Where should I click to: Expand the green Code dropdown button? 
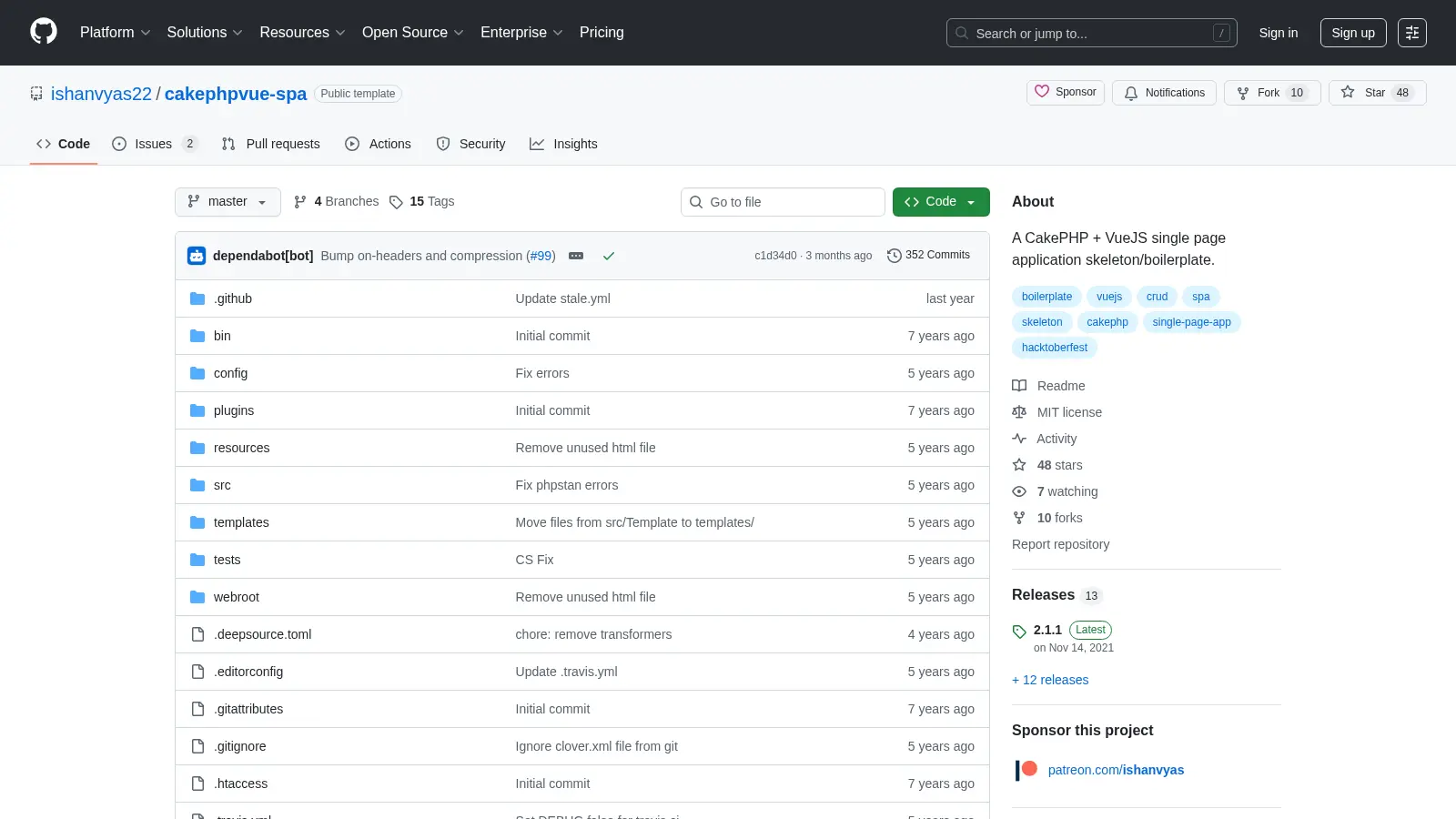pos(941,202)
